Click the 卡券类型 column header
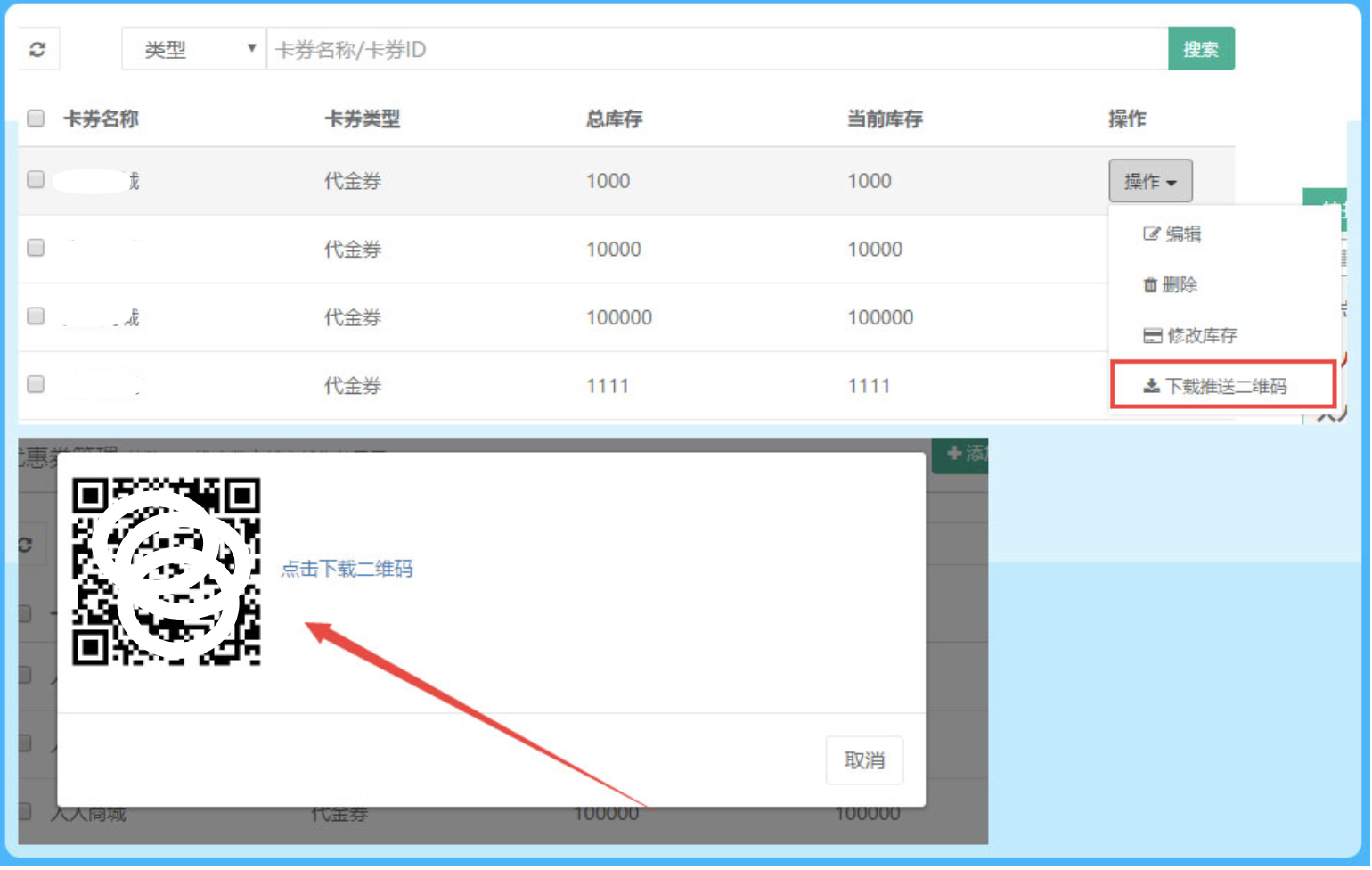 pyautogui.click(x=363, y=119)
